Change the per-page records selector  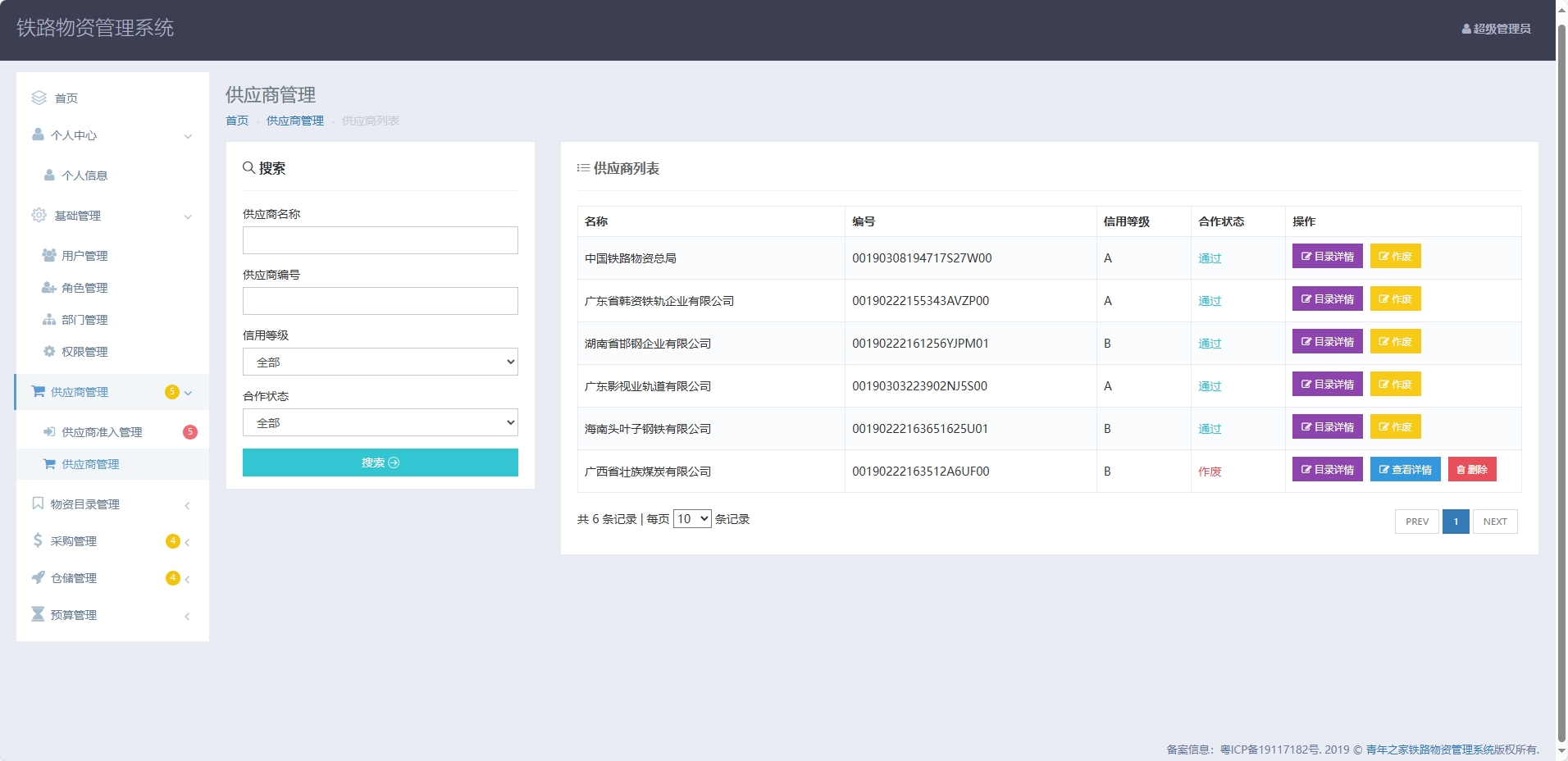tap(691, 518)
